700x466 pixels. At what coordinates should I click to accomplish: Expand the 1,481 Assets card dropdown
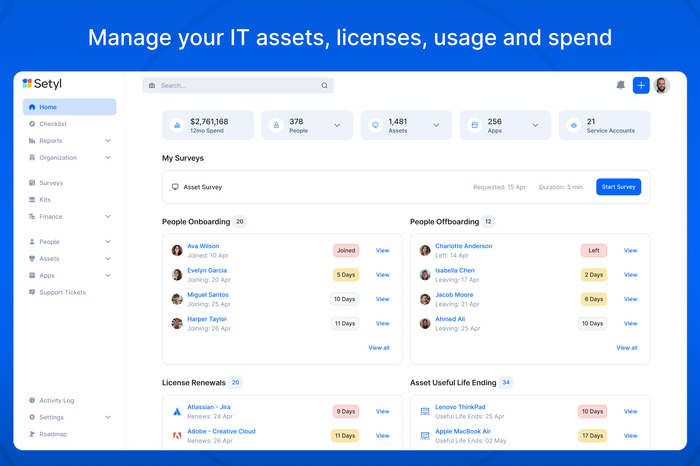click(436, 125)
